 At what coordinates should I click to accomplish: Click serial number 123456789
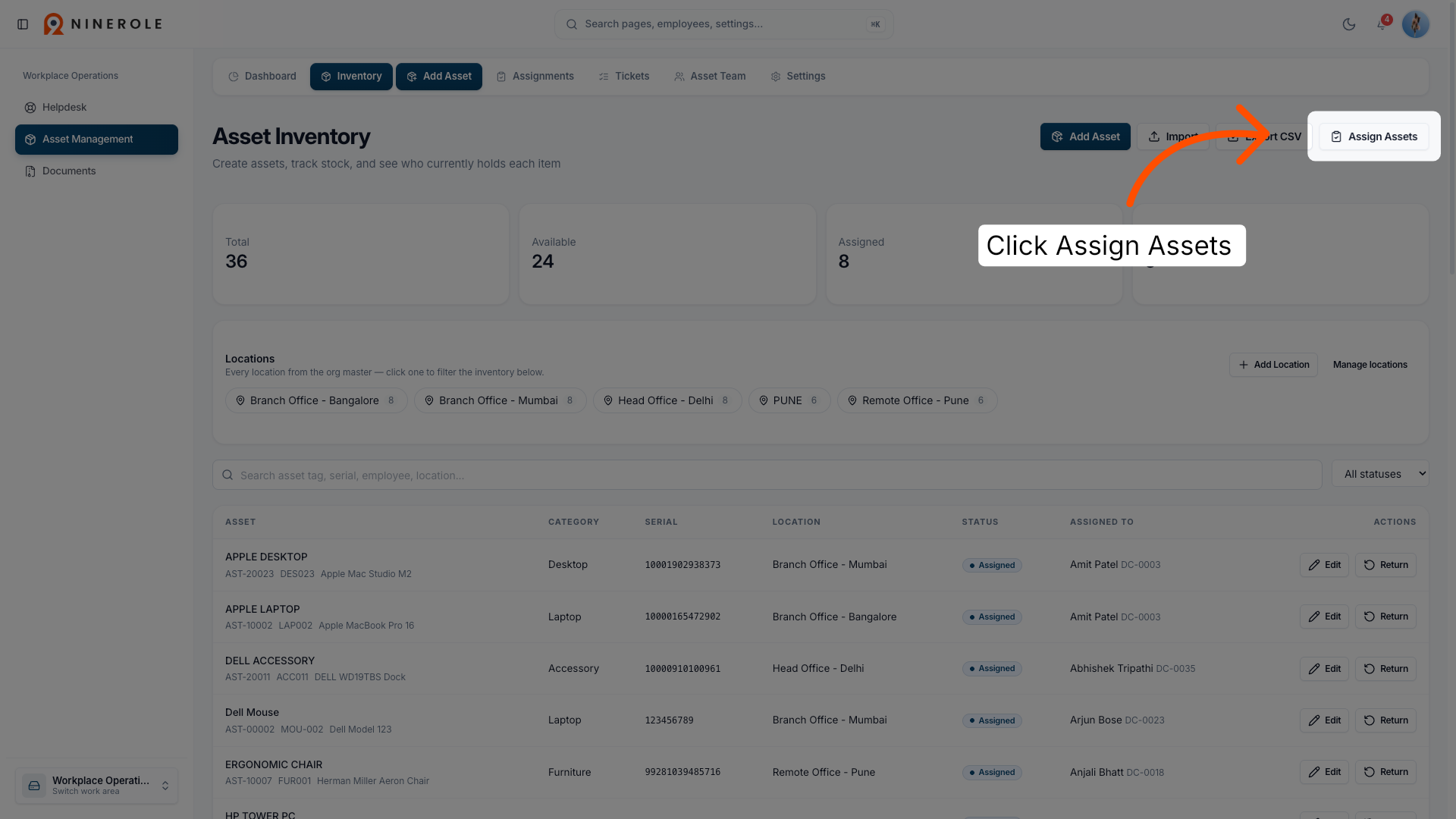click(x=669, y=720)
